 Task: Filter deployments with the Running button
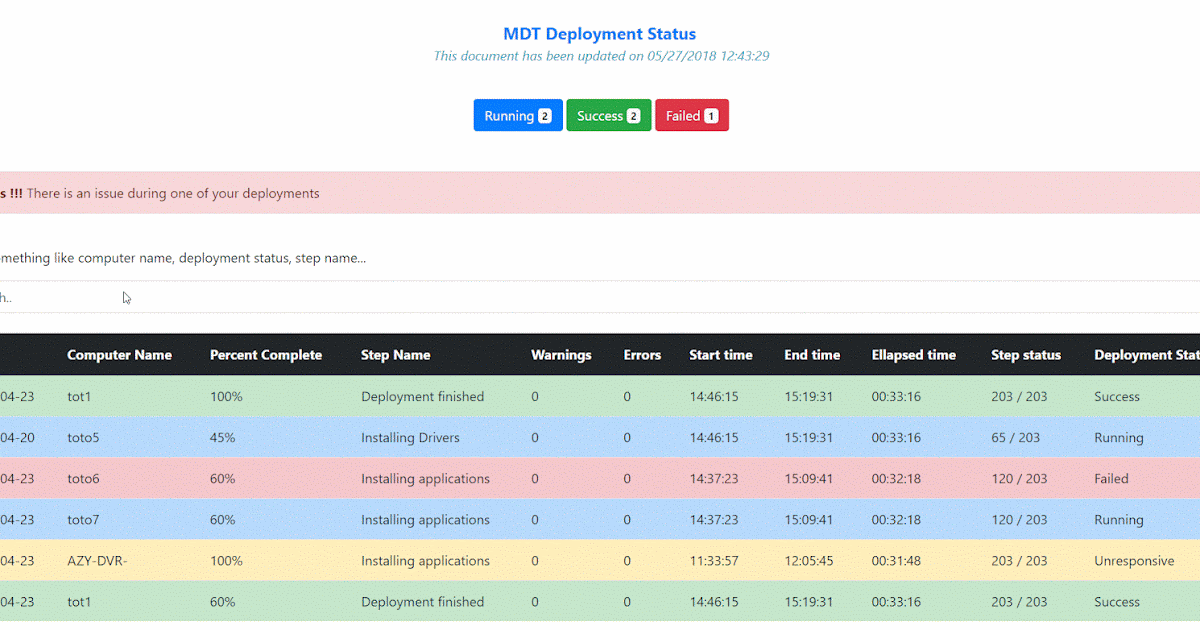coord(510,115)
